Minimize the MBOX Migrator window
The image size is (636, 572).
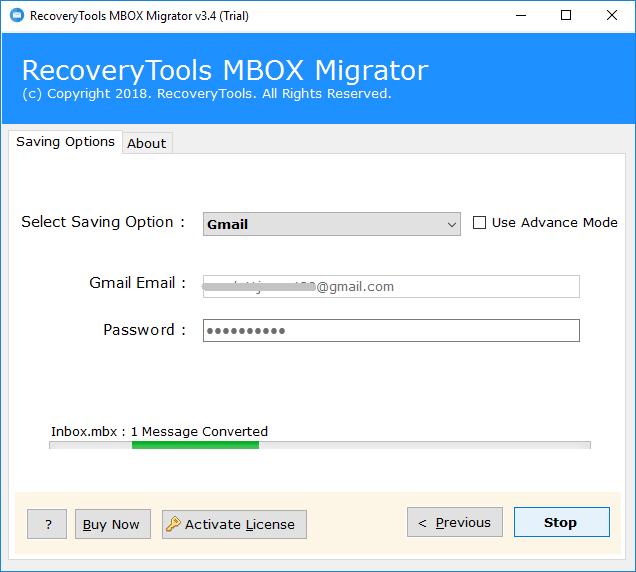pyautogui.click(x=521, y=15)
